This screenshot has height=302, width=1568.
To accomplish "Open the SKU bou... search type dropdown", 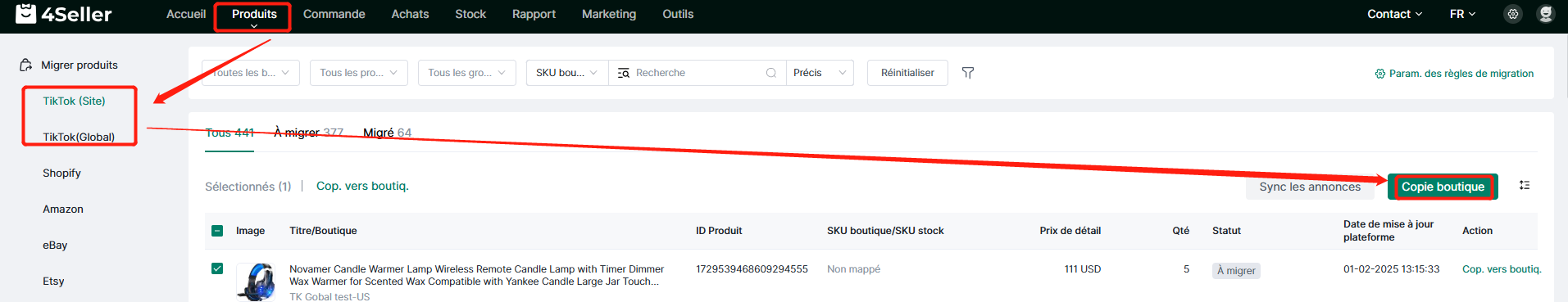I will click(567, 73).
